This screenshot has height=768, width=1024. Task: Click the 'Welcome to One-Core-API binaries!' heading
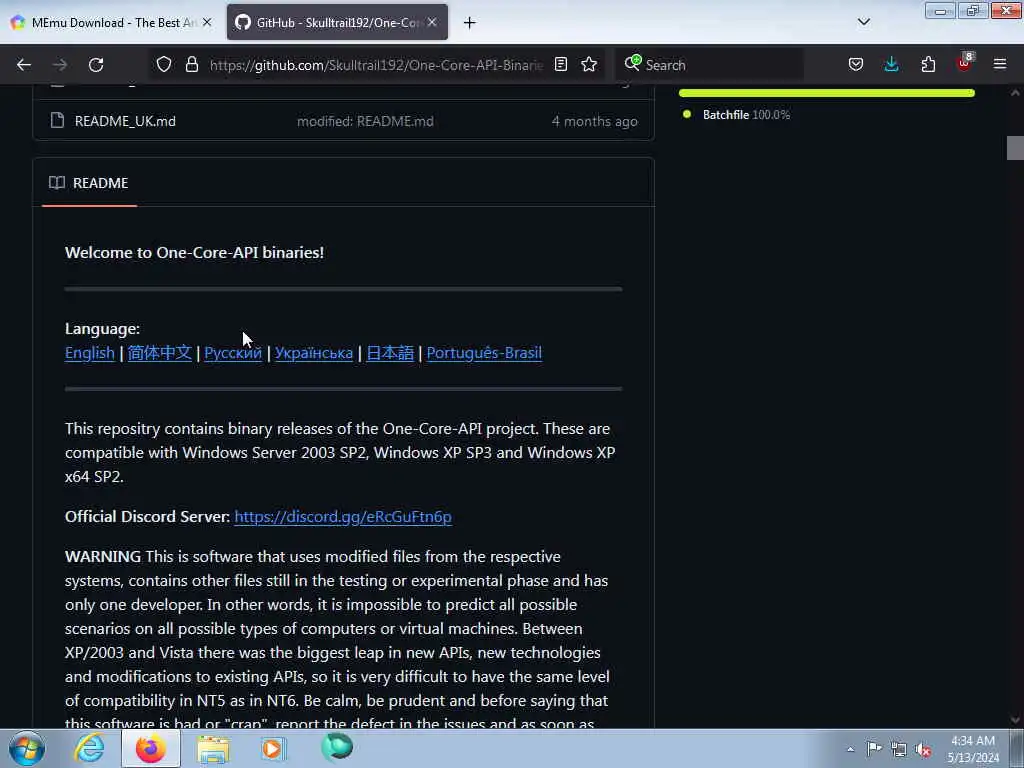tap(195, 253)
